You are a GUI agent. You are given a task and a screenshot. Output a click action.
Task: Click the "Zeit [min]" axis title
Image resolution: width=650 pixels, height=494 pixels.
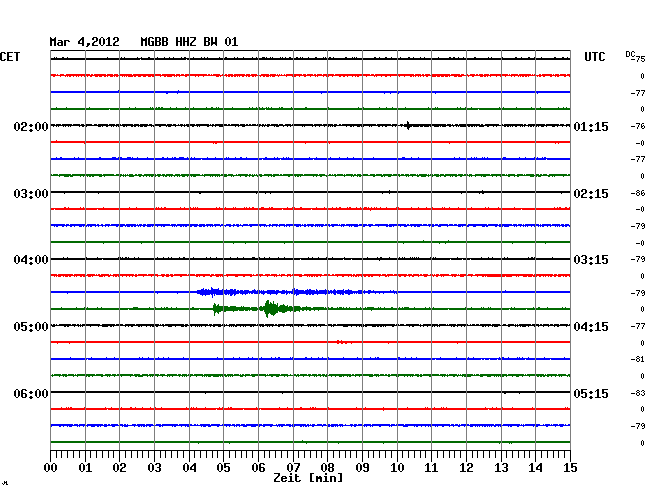click(x=308, y=478)
